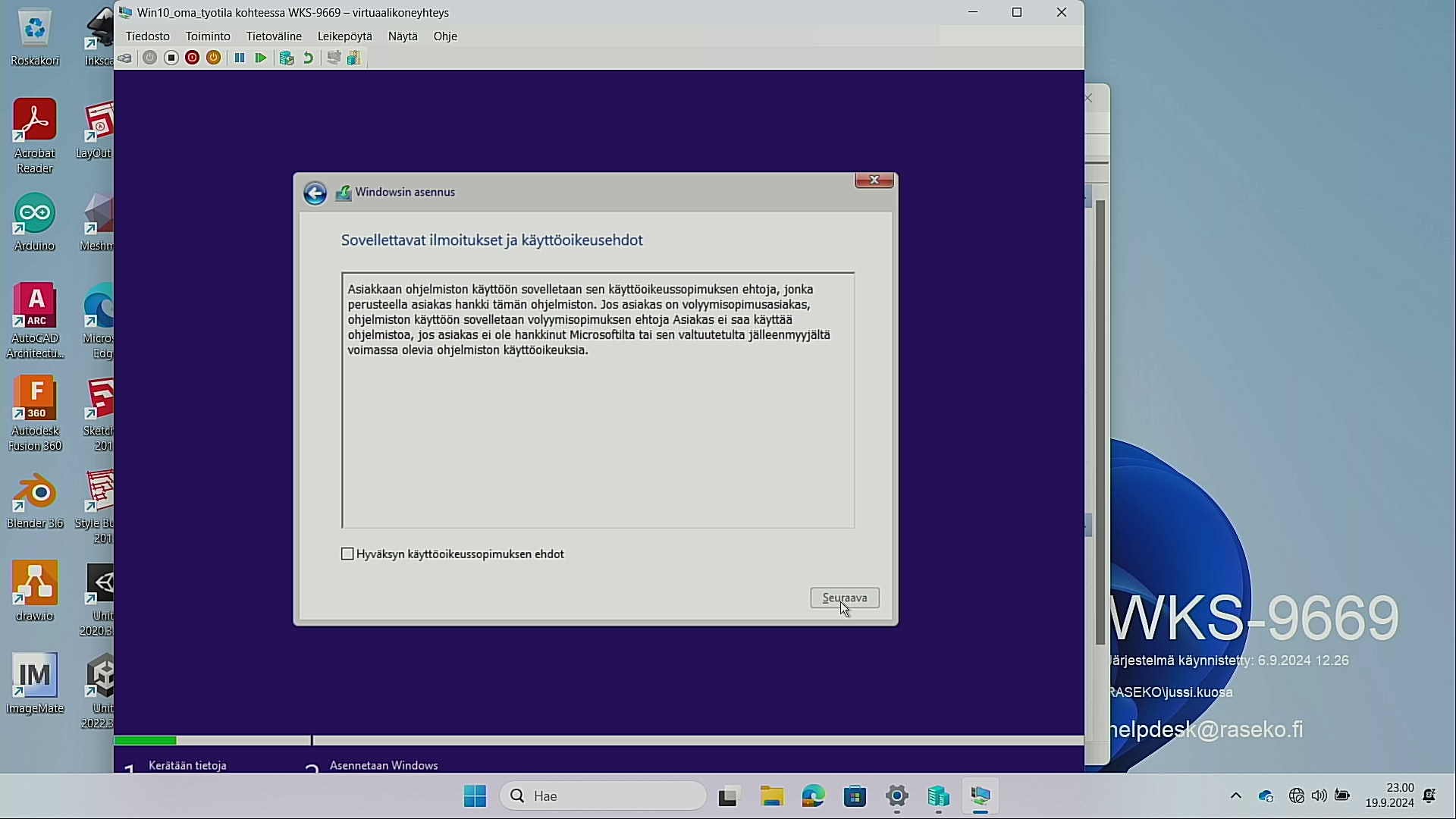Open network settings from the tray

pyautogui.click(x=1297, y=796)
